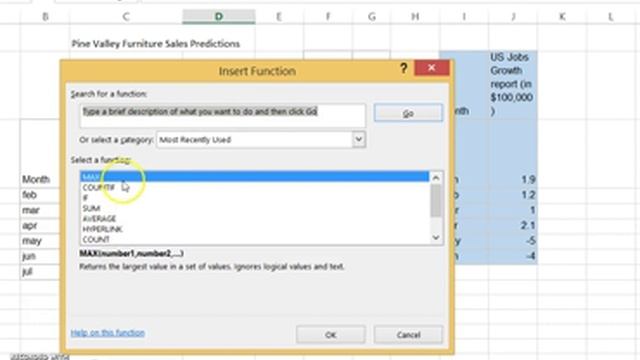
Task: Click the Cancel button
Action: [408, 335]
